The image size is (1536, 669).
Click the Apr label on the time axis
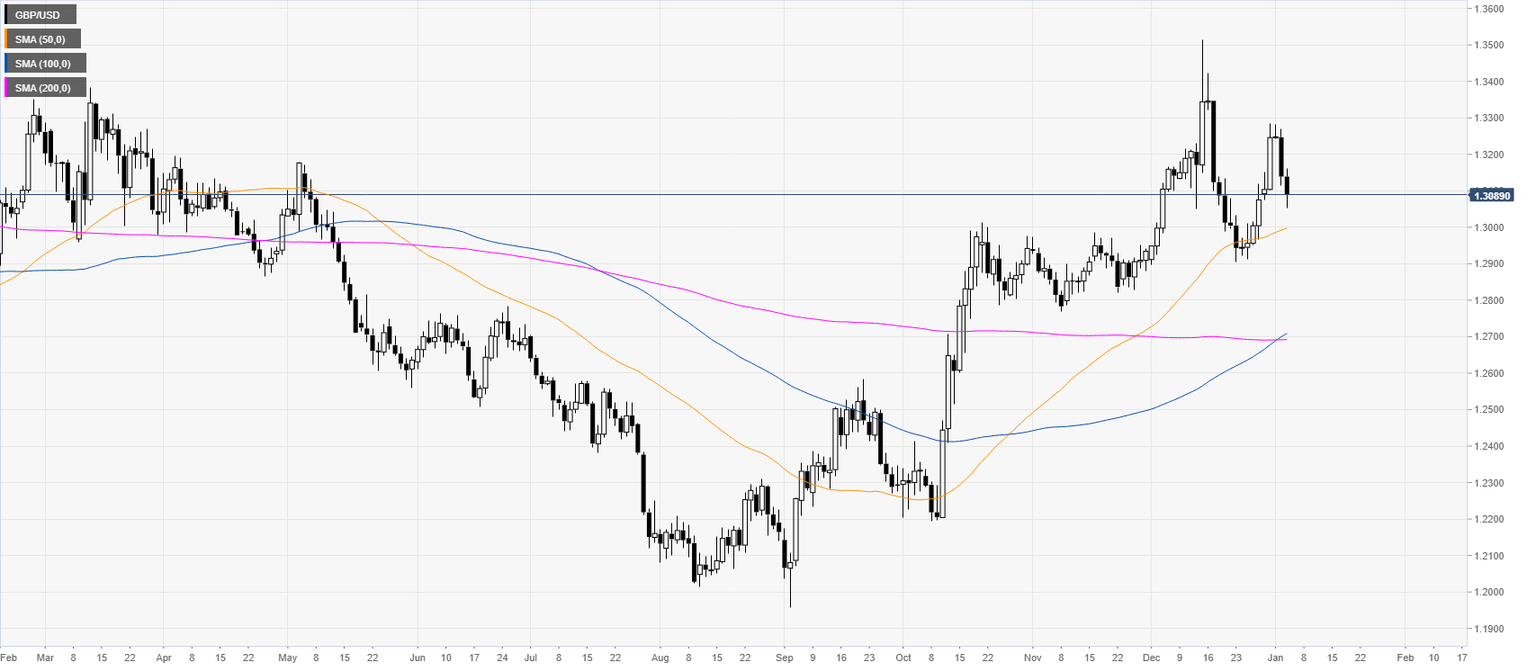click(163, 659)
